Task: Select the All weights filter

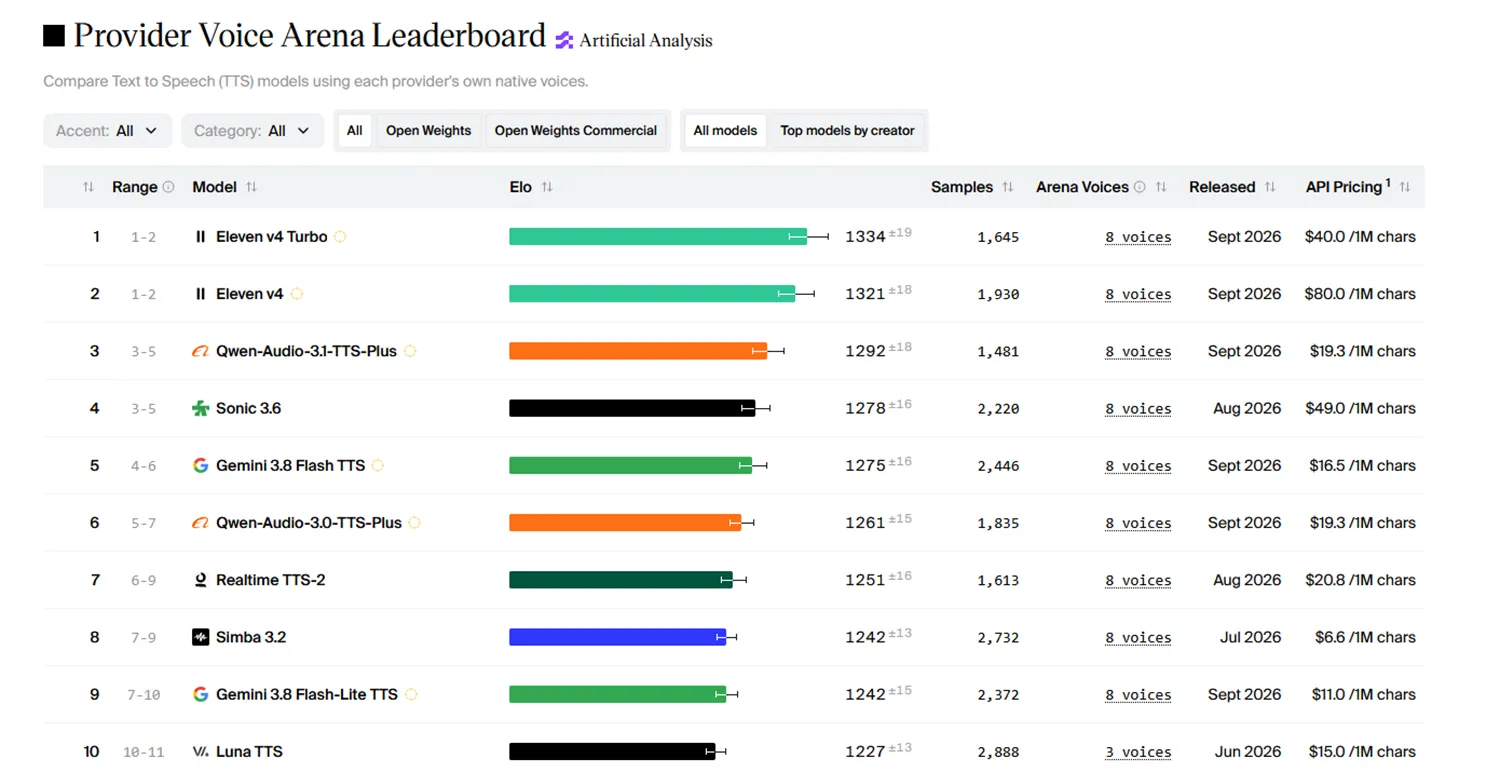Action: click(x=355, y=131)
